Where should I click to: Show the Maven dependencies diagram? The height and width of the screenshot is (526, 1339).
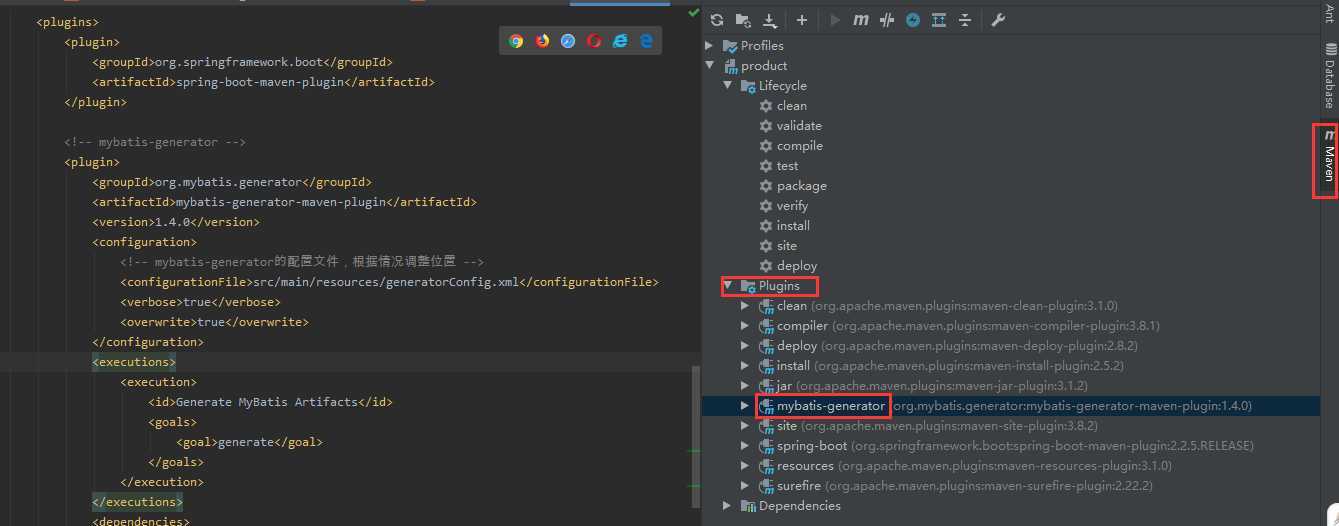coord(939,19)
